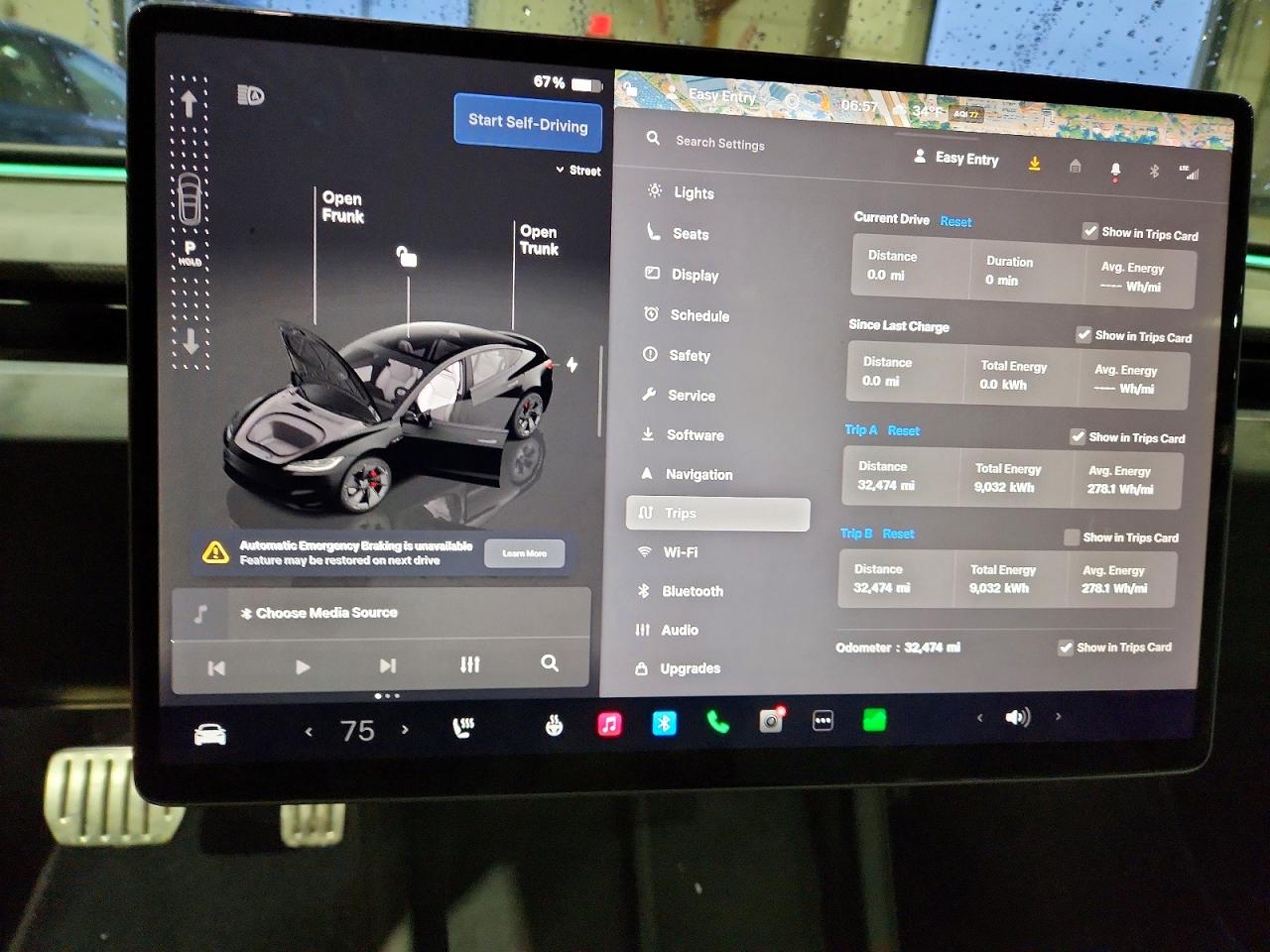This screenshot has height=952, width=1270.
Task: Open Easy Entry profile selector
Action: [x=956, y=158]
